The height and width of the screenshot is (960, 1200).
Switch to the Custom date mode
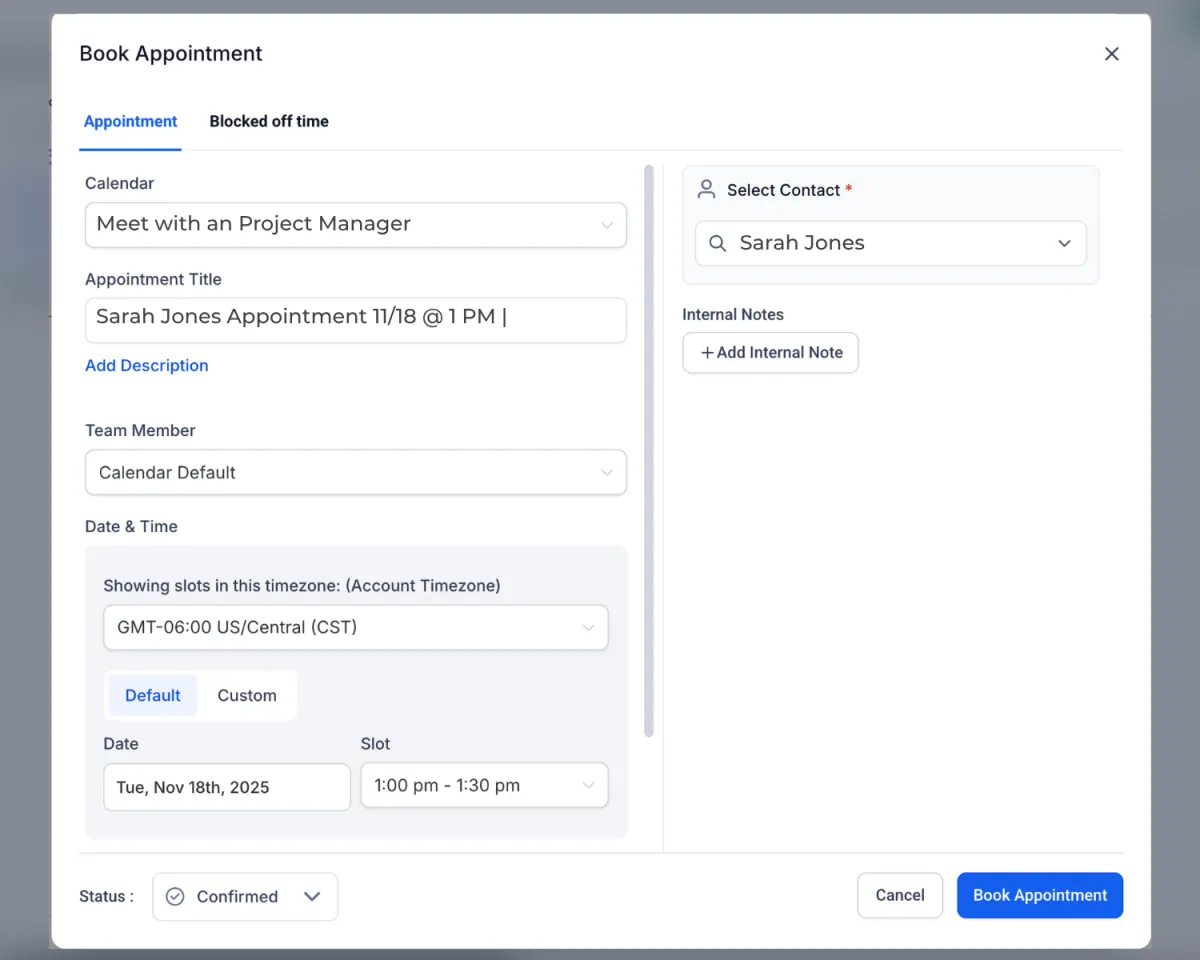click(x=247, y=696)
